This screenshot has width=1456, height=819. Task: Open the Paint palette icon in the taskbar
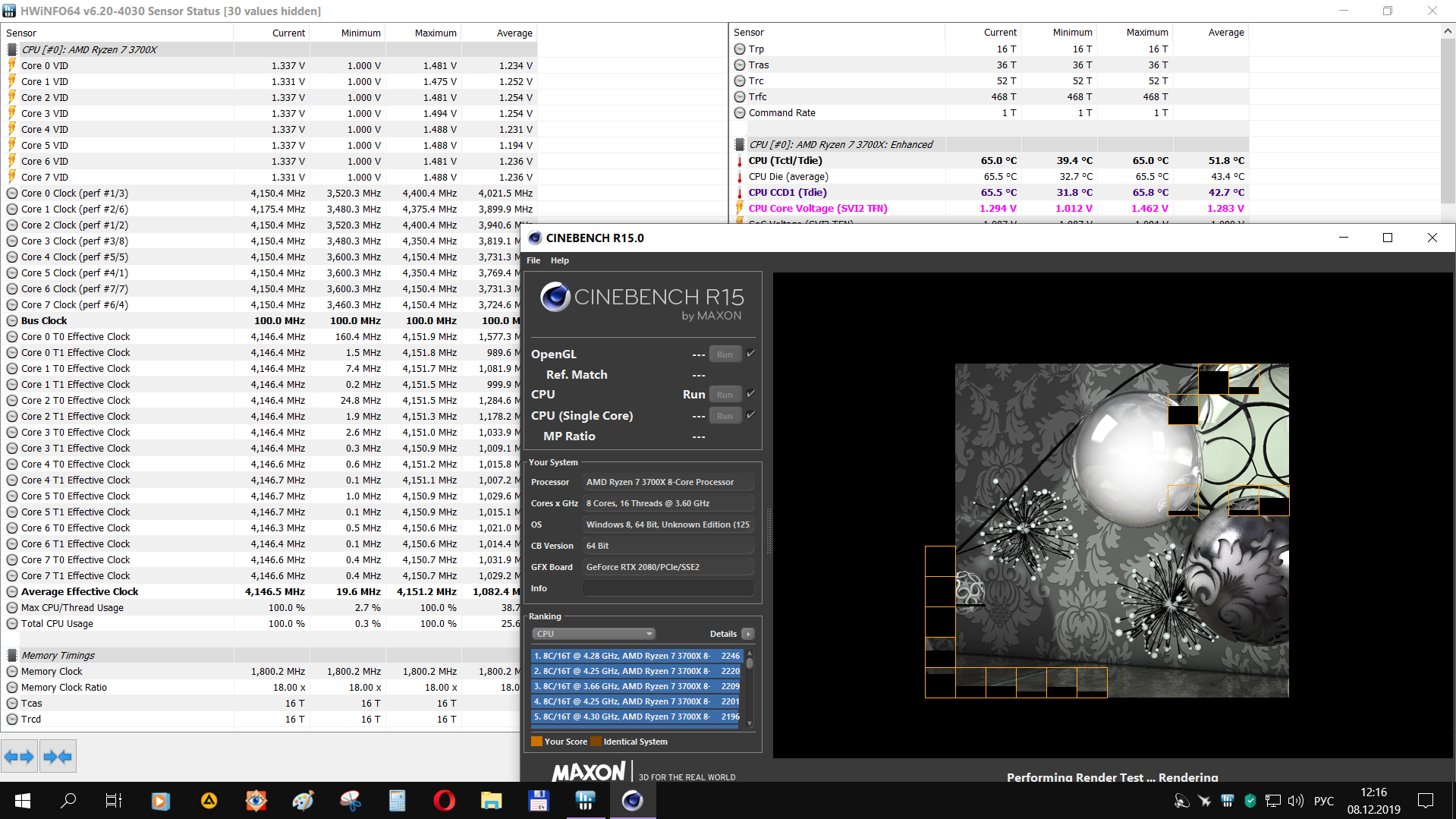point(303,801)
